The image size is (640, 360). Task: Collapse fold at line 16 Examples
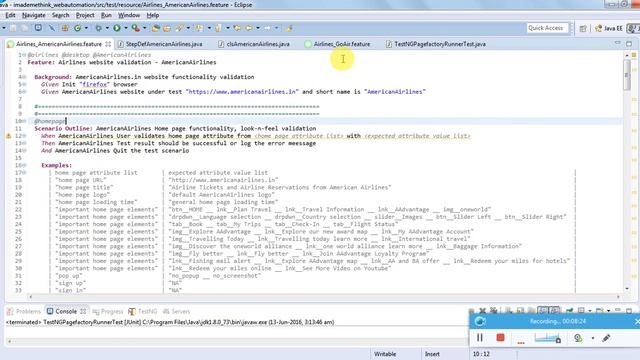tap(24, 165)
